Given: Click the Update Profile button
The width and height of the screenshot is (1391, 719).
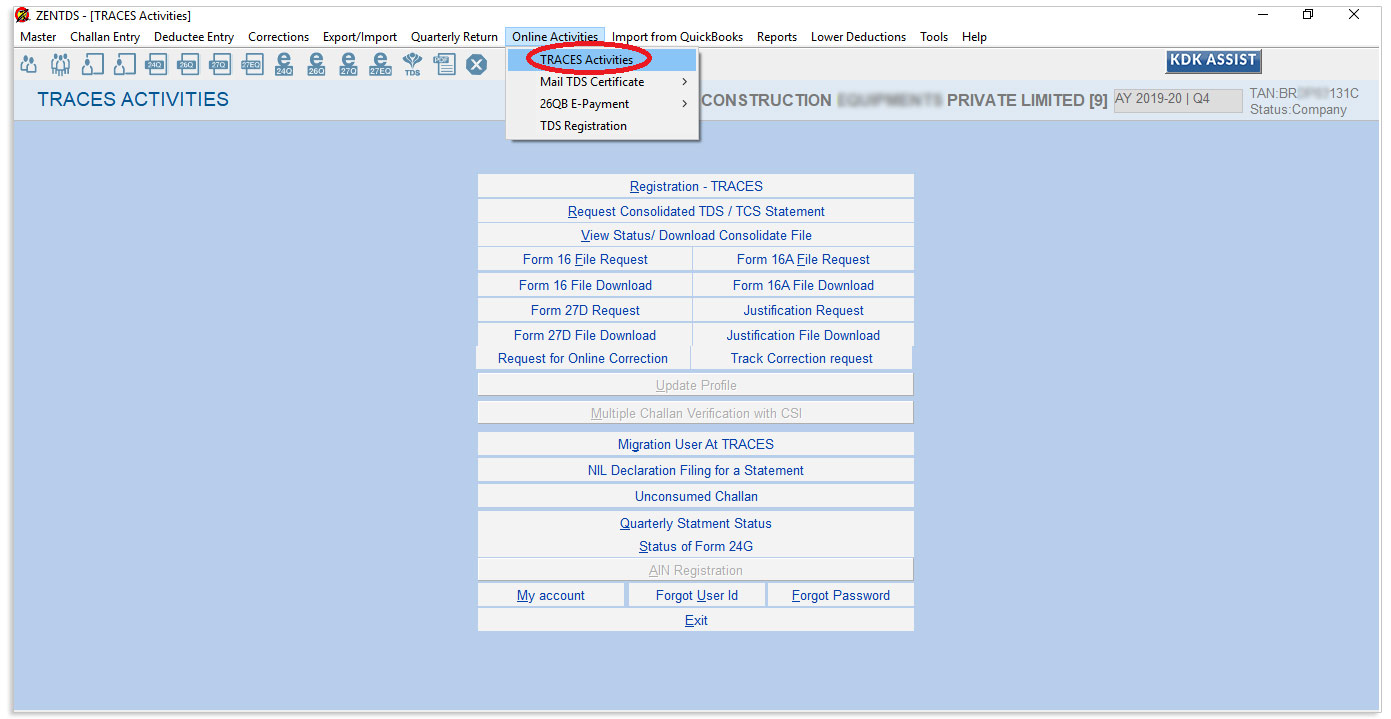Looking at the screenshot, I should click(696, 385).
